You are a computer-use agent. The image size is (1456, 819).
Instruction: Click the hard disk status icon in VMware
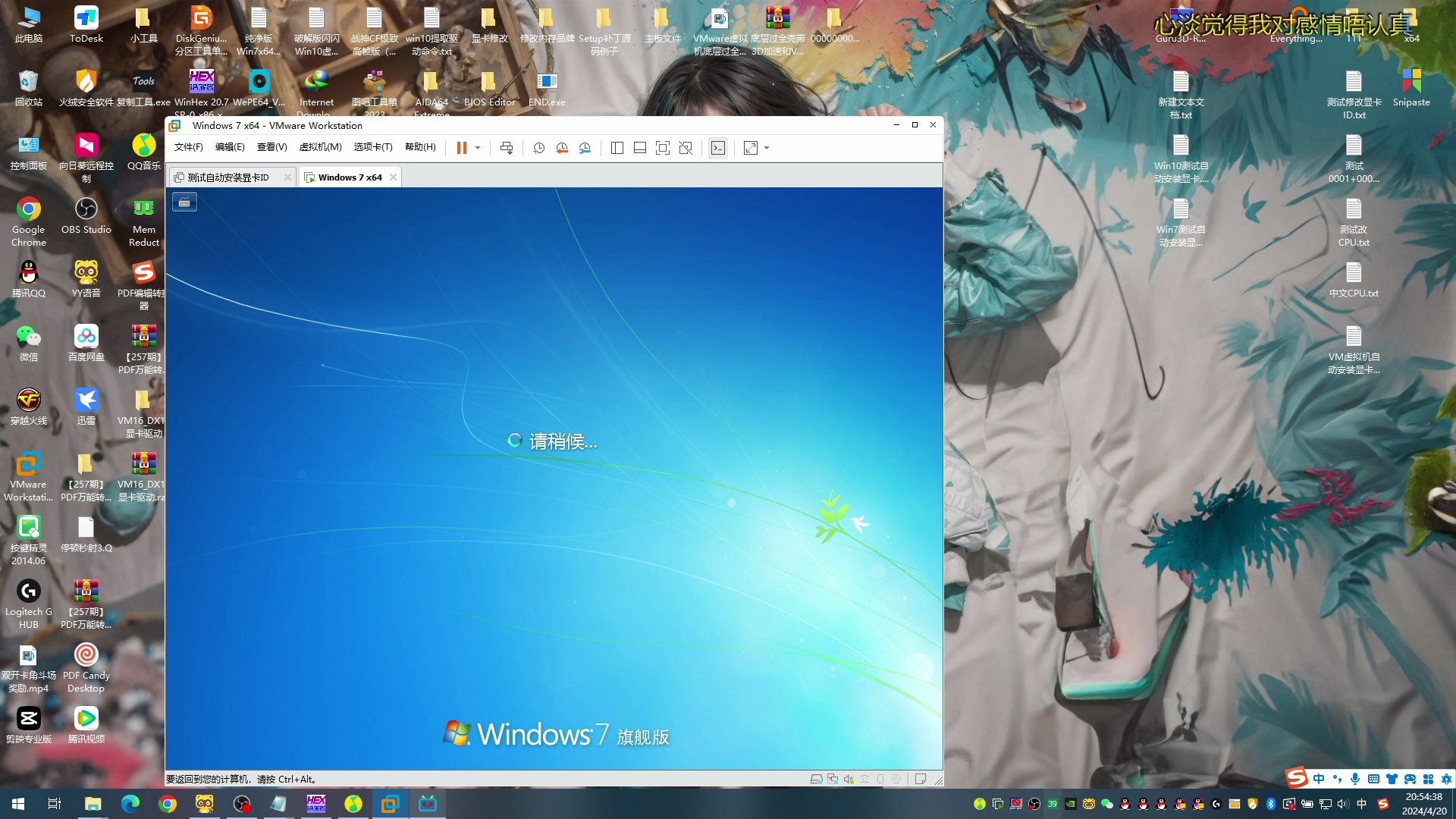pos(816,779)
